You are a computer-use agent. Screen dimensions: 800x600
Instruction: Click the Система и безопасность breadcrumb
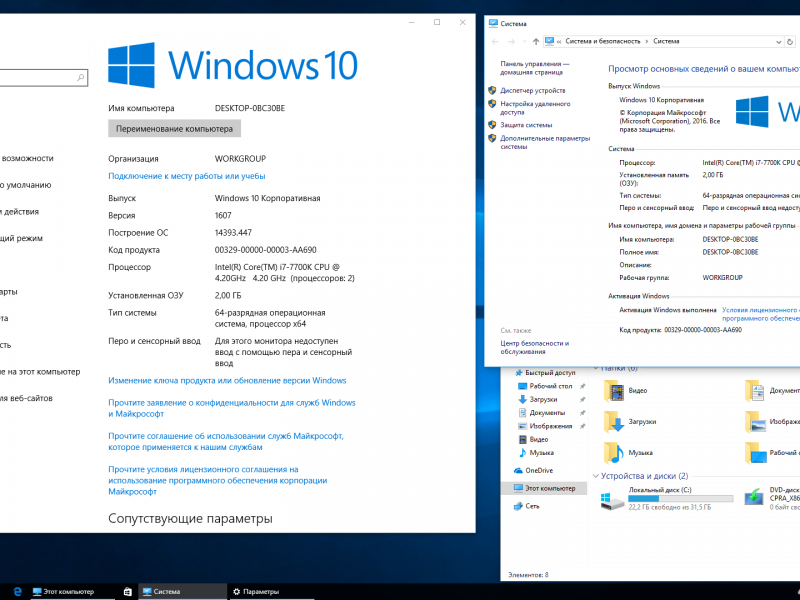pos(603,41)
